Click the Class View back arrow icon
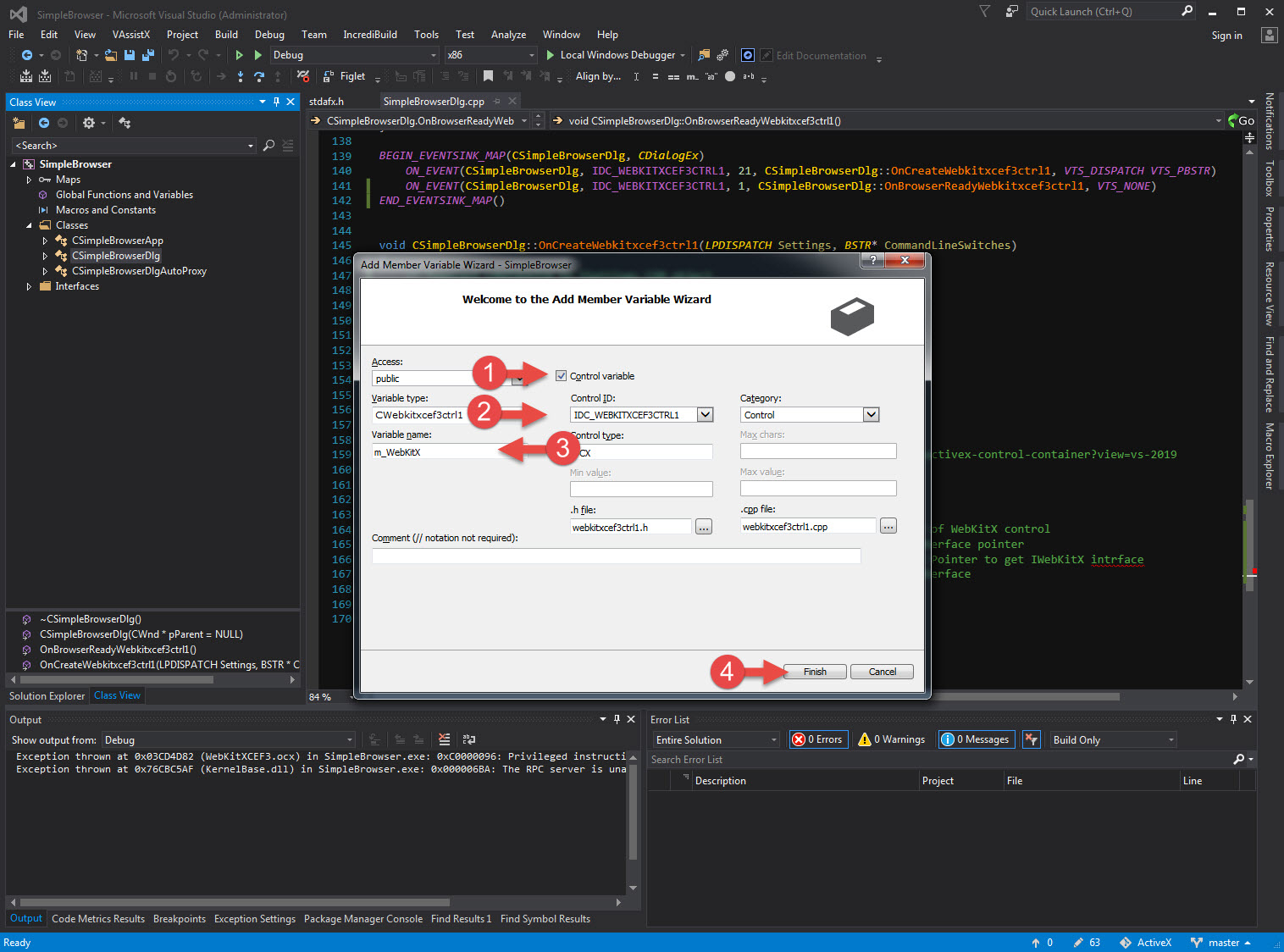The width and height of the screenshot is (1284, 952). (44, 123)
